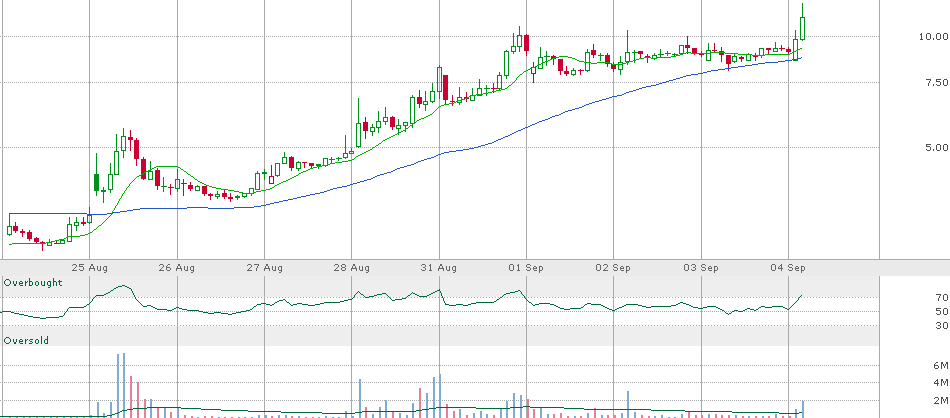Viewport: 950px width, 418px height.
Task: Click the Oversold label on RSI panel
Action: tap(26, 341)
